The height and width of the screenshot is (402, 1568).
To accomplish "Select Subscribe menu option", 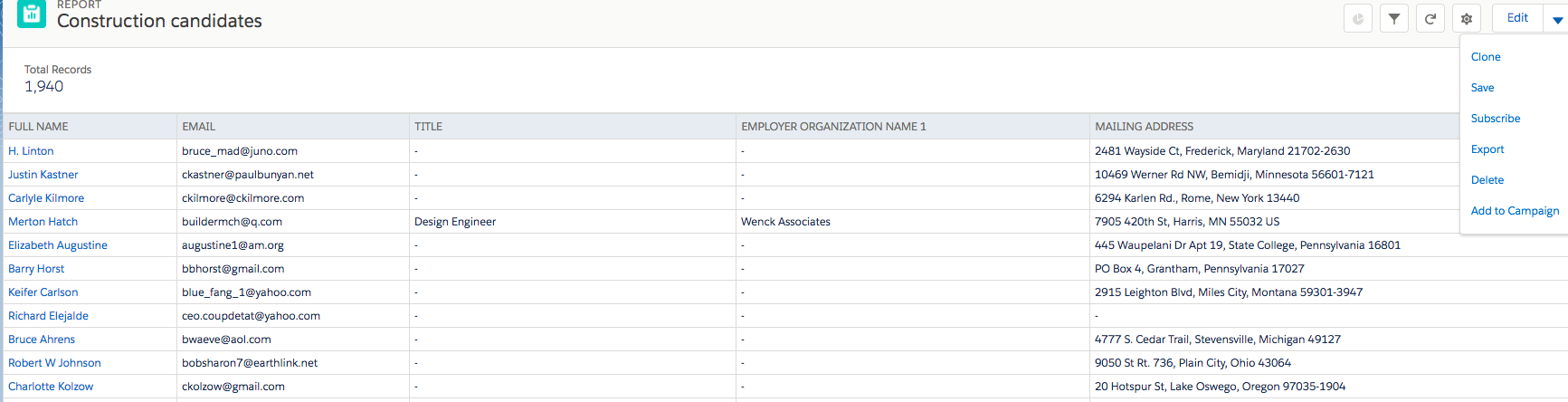I will tap(1496, 119).
